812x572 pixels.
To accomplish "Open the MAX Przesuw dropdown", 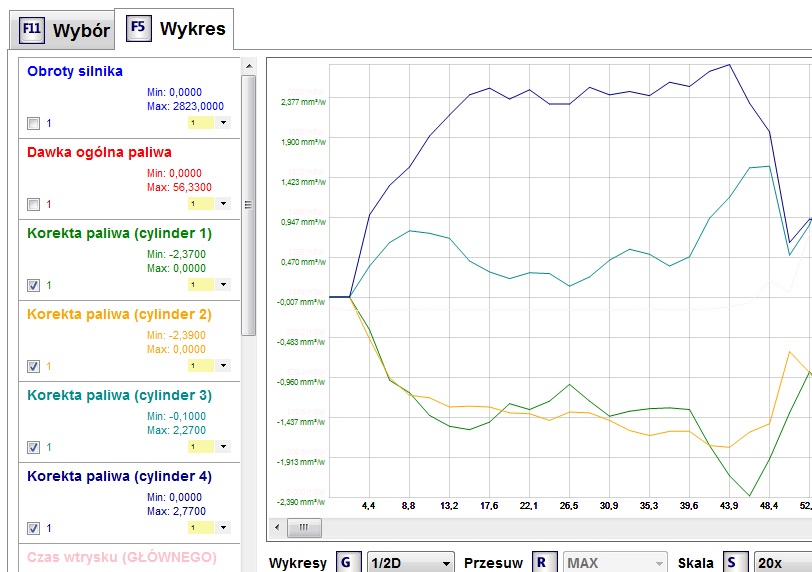I will 615,563.
